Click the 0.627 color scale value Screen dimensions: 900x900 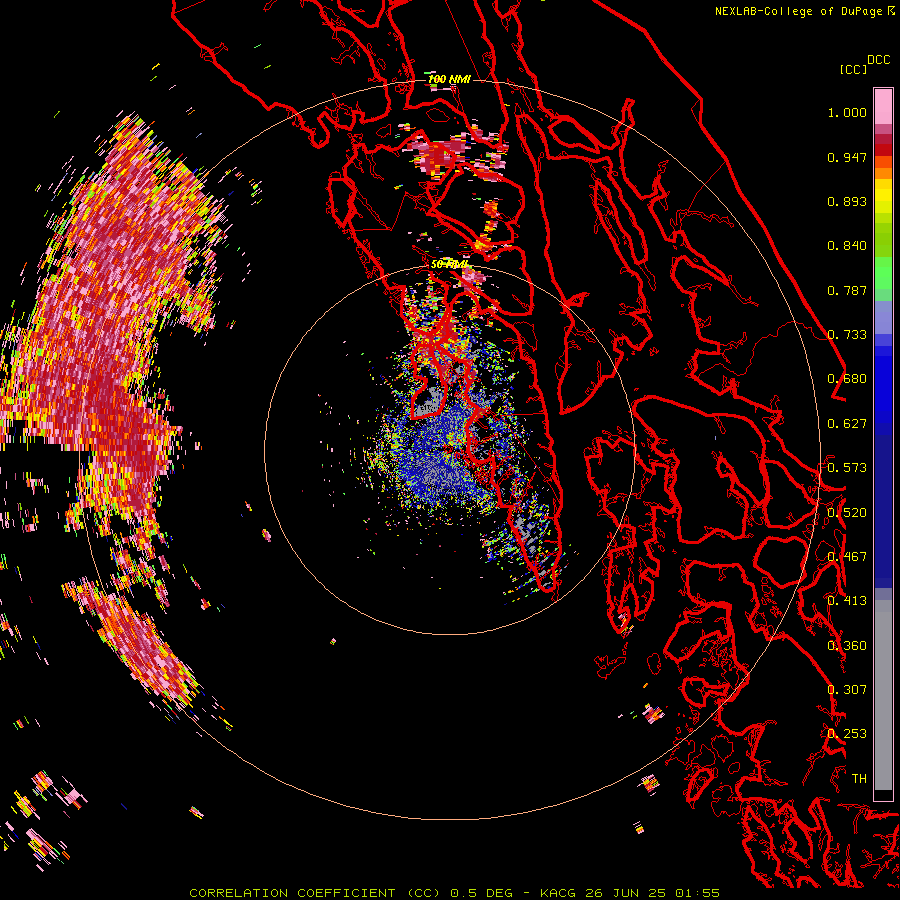tap(847, 424)
